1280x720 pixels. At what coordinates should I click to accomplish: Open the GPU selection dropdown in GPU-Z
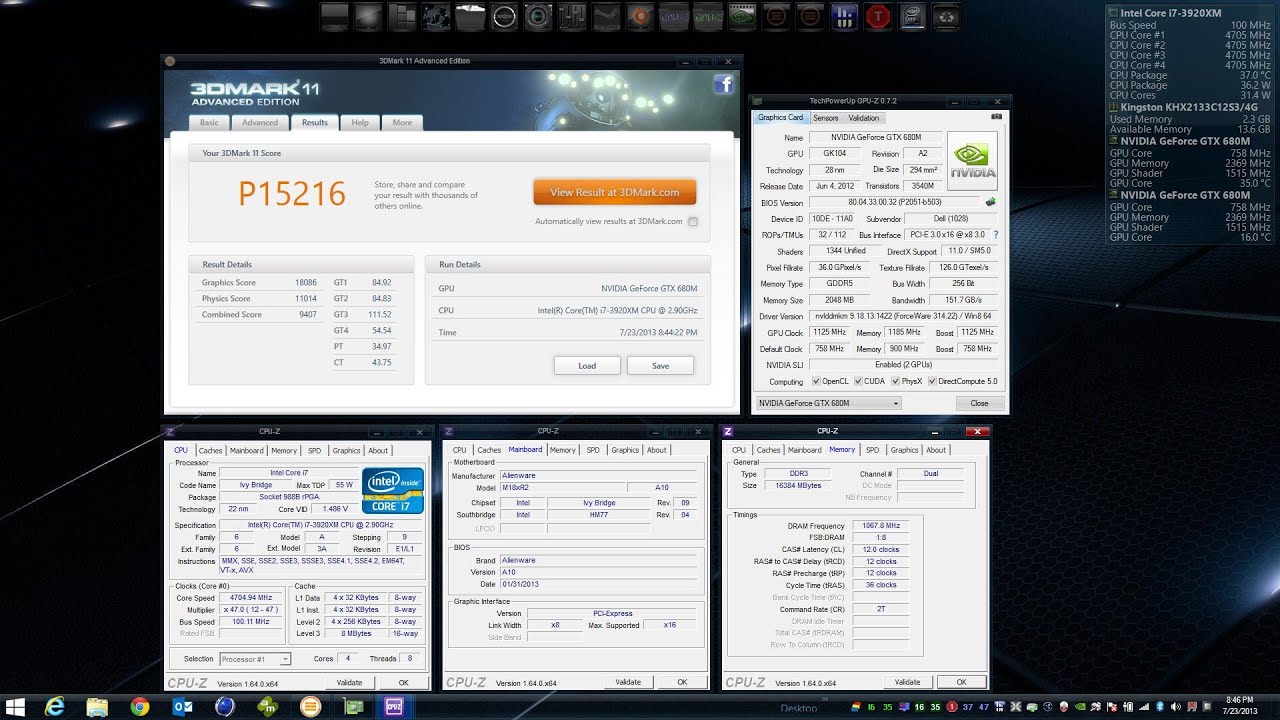[828, 403]
